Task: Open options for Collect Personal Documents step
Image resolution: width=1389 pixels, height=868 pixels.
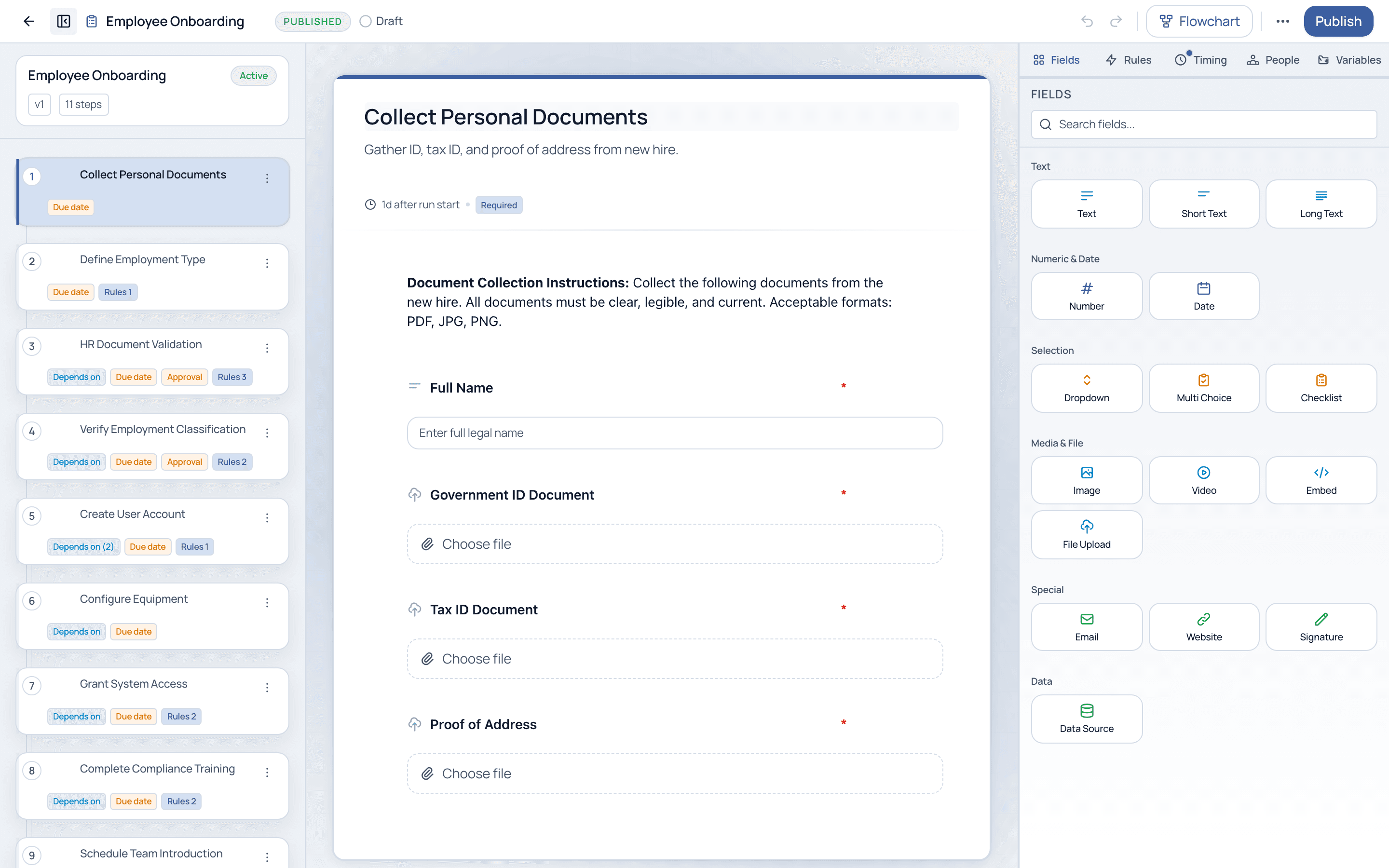Action: click(267, 178)
